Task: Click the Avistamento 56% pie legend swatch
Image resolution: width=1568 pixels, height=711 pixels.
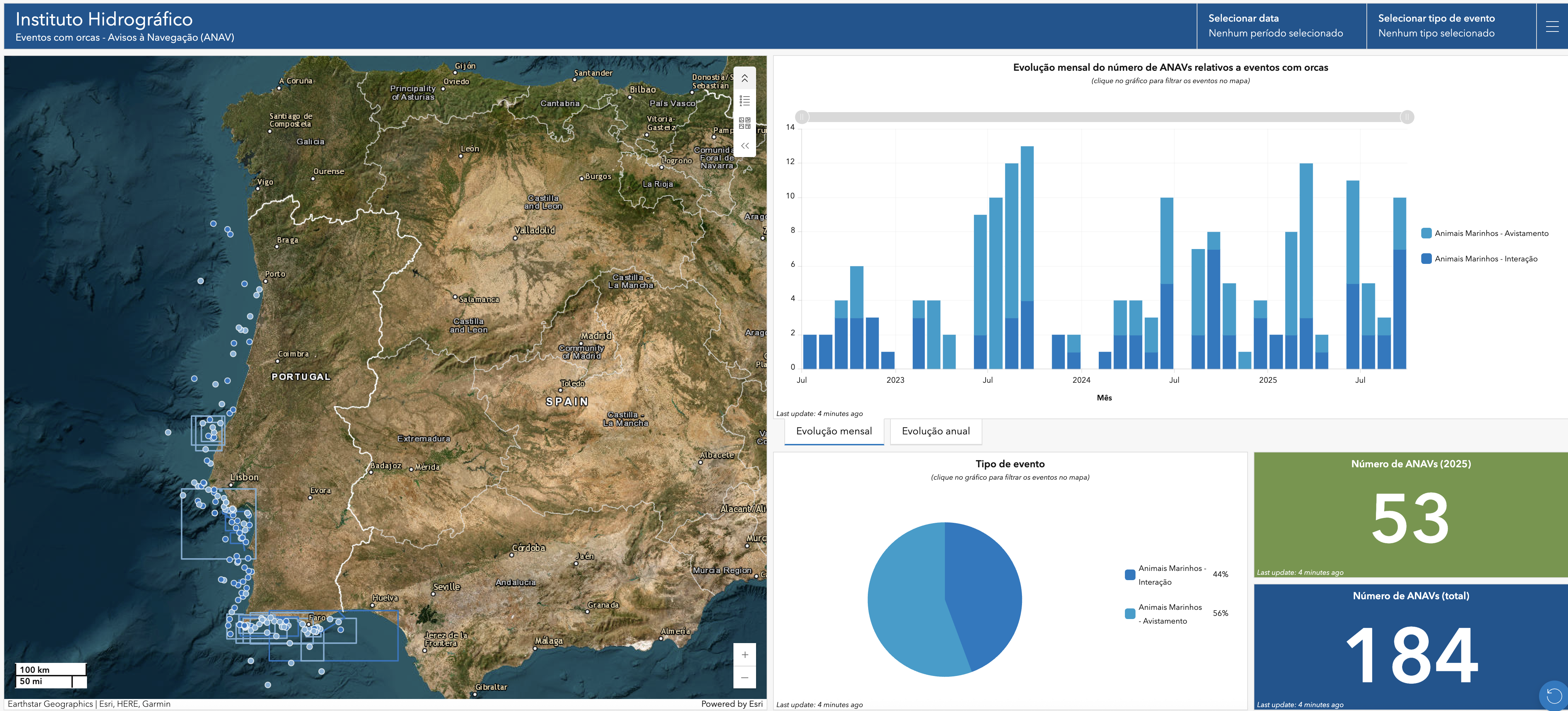Action: [1130, 614]
